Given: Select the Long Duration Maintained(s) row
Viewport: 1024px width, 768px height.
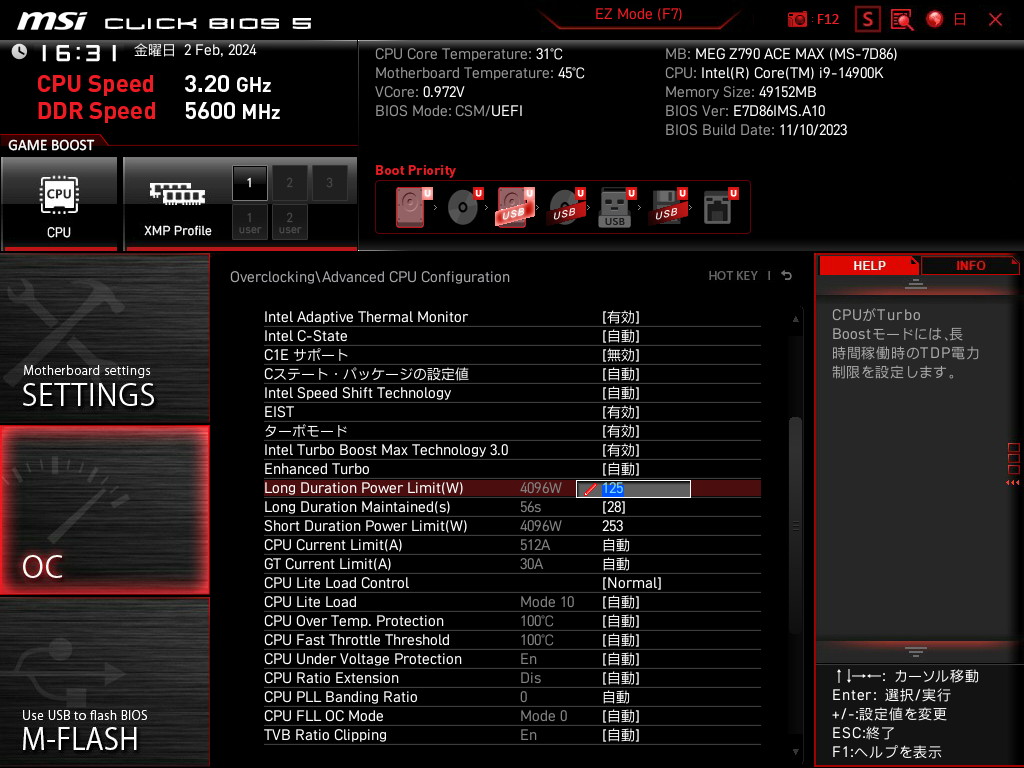Looking at the screenshot, I should 512,507.
